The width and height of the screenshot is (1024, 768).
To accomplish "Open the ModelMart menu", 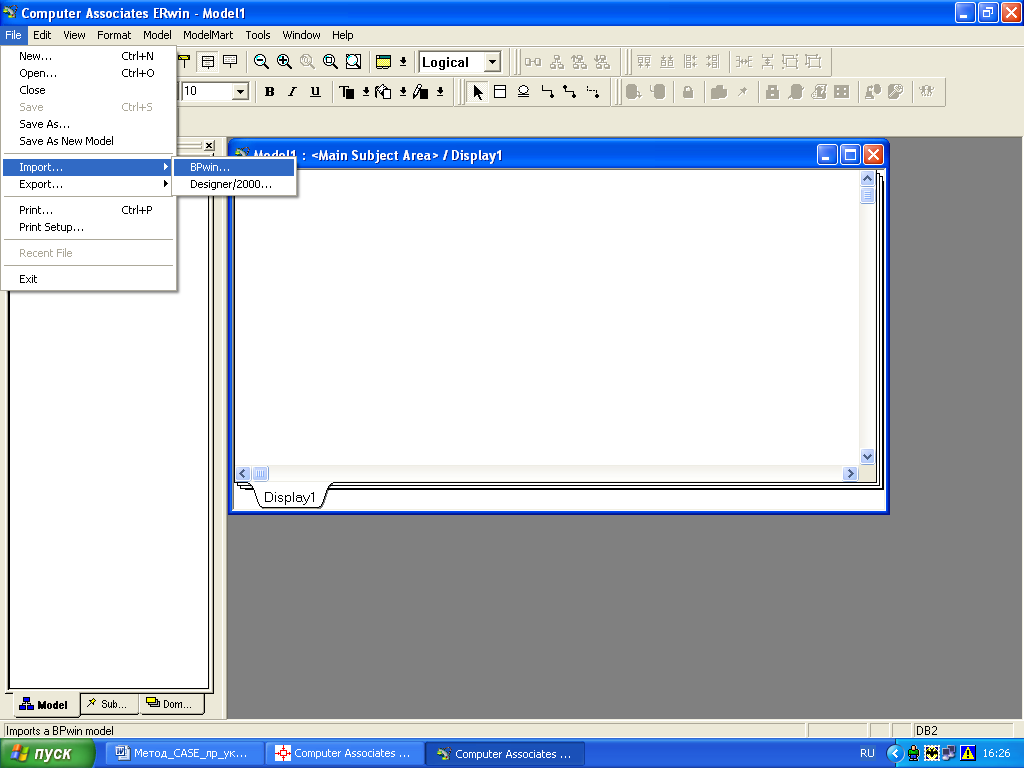I will pos(208,35).
